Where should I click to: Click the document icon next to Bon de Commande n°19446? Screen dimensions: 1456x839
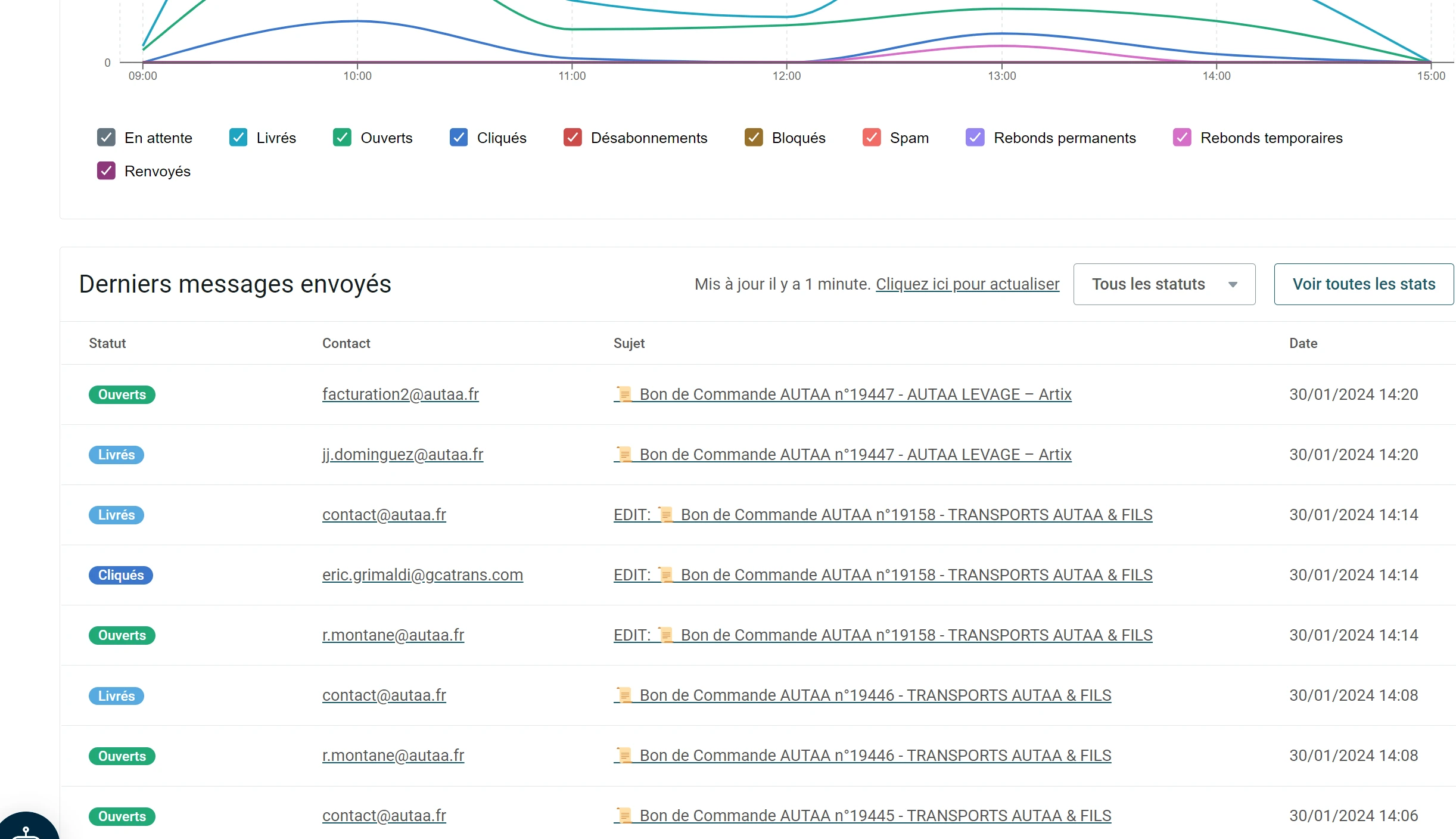[624, 695]
